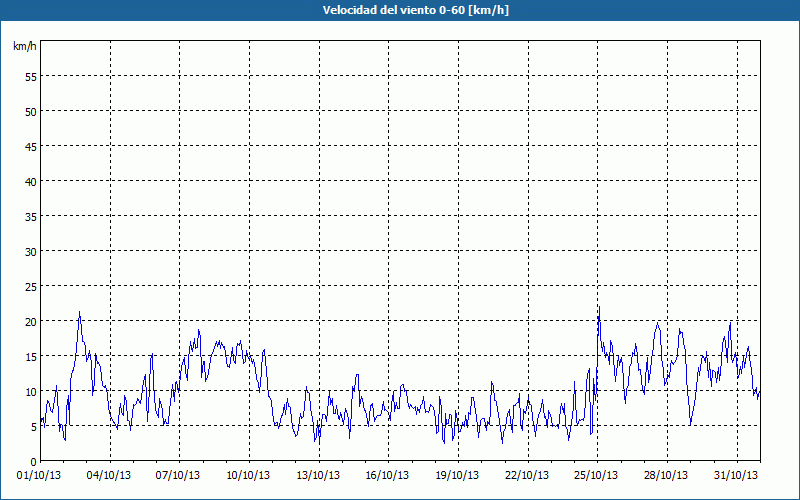The width and height of the screenshot is (800, 500).
Task: Click the date label 10/10/13
Action: tap(248, 476)
